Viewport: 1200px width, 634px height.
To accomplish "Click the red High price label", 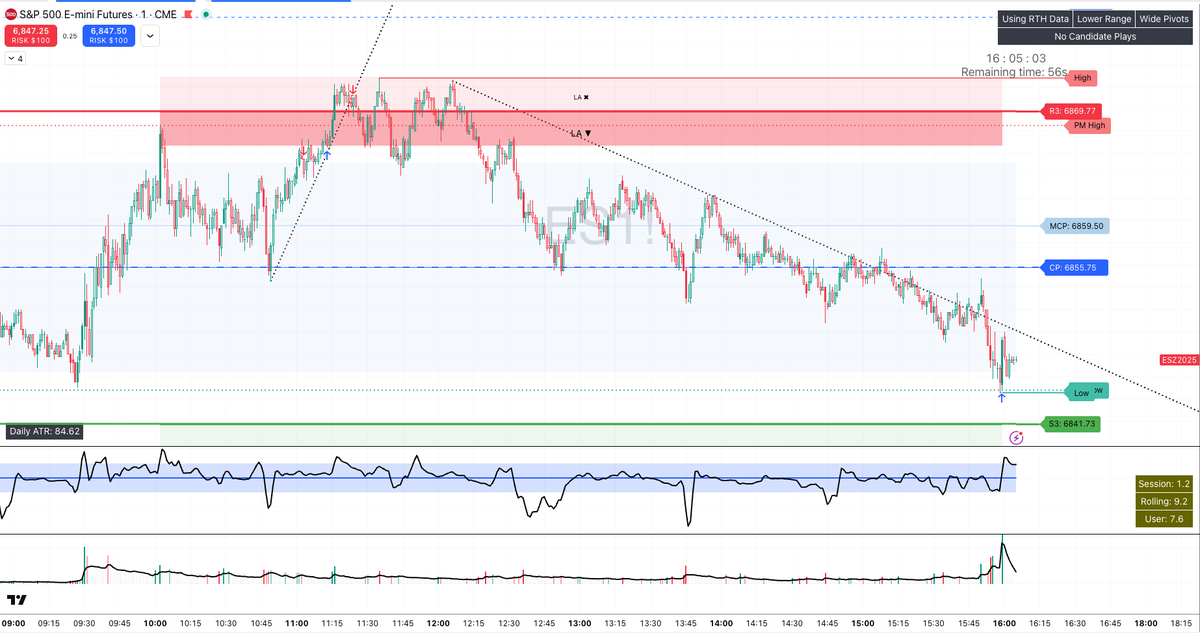I will (1082, 78).
